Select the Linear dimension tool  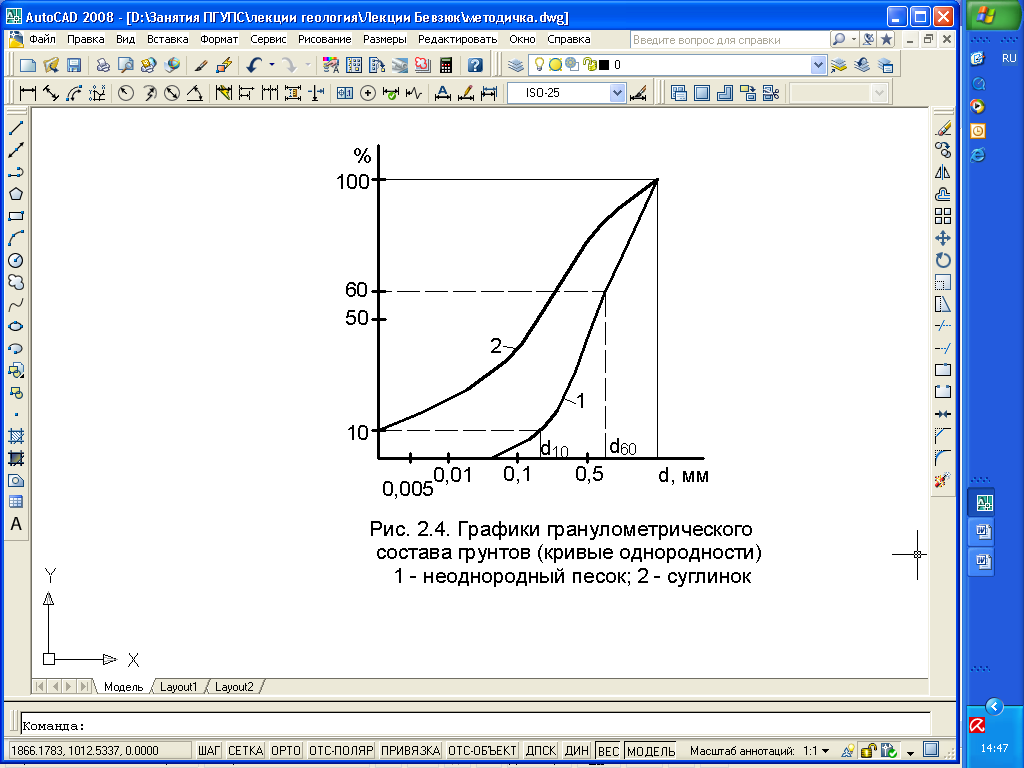27,93
